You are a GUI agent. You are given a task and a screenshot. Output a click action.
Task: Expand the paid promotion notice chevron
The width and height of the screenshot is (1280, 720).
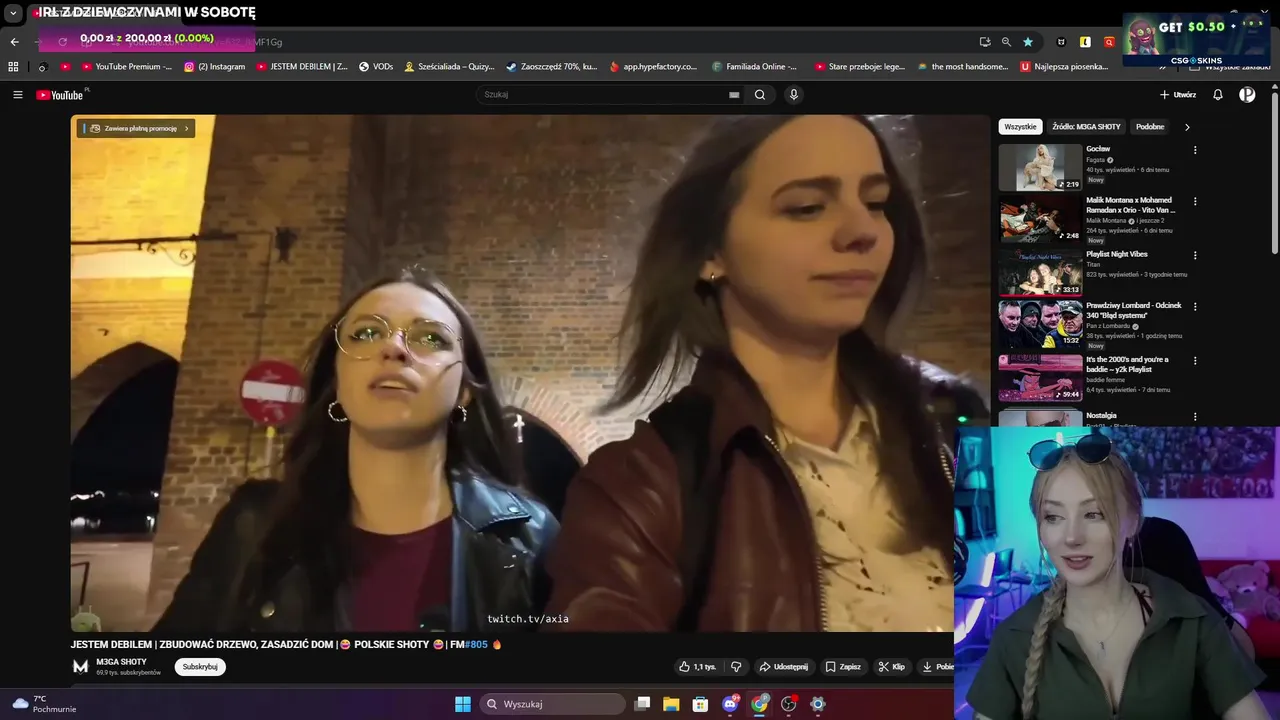tap(186, 128)
